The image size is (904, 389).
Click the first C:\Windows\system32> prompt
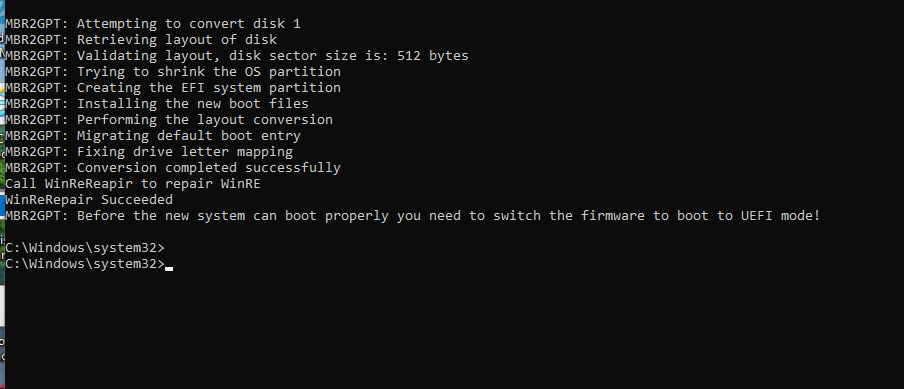click(x=85, y=248)
